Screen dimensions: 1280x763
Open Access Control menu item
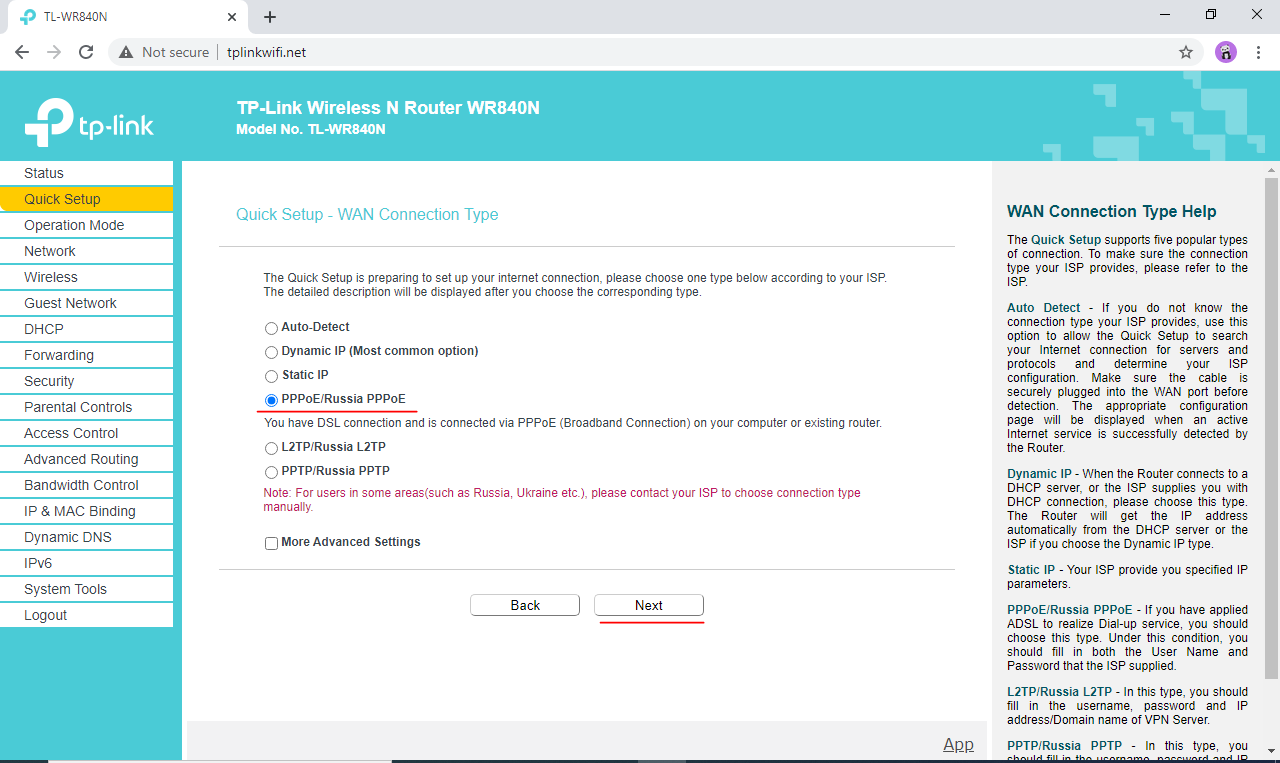[86, 433]
